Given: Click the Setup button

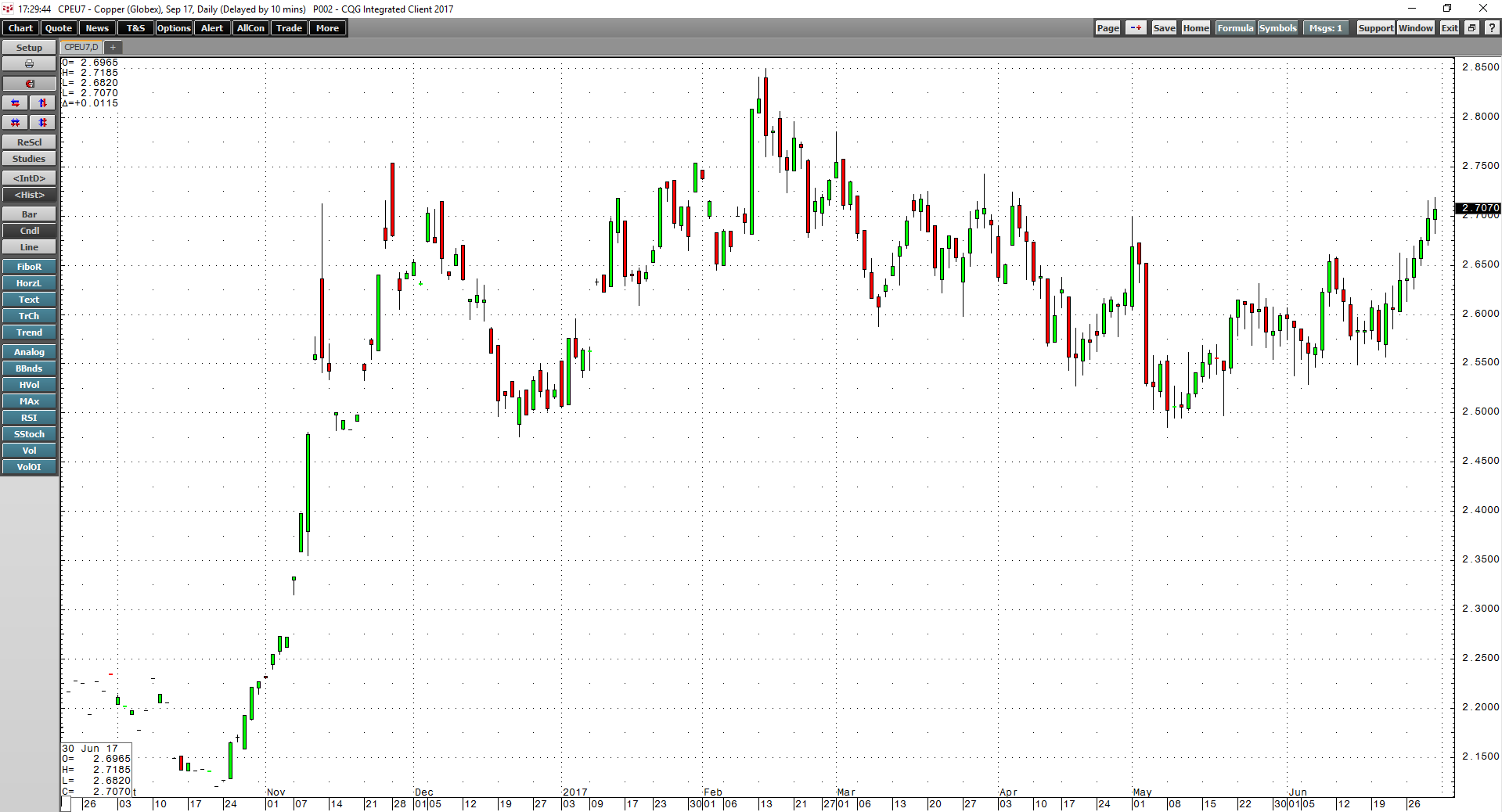Looking at the screenshot, I should point(29,48).
